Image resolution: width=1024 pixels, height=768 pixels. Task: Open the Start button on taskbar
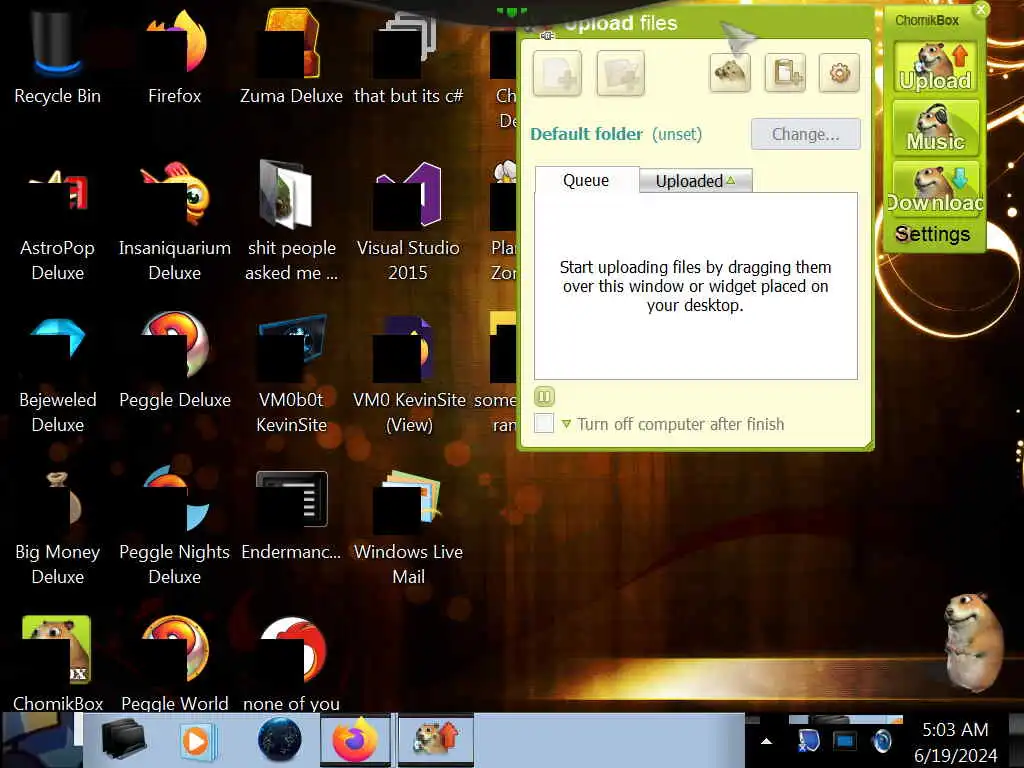pos(39,741)
